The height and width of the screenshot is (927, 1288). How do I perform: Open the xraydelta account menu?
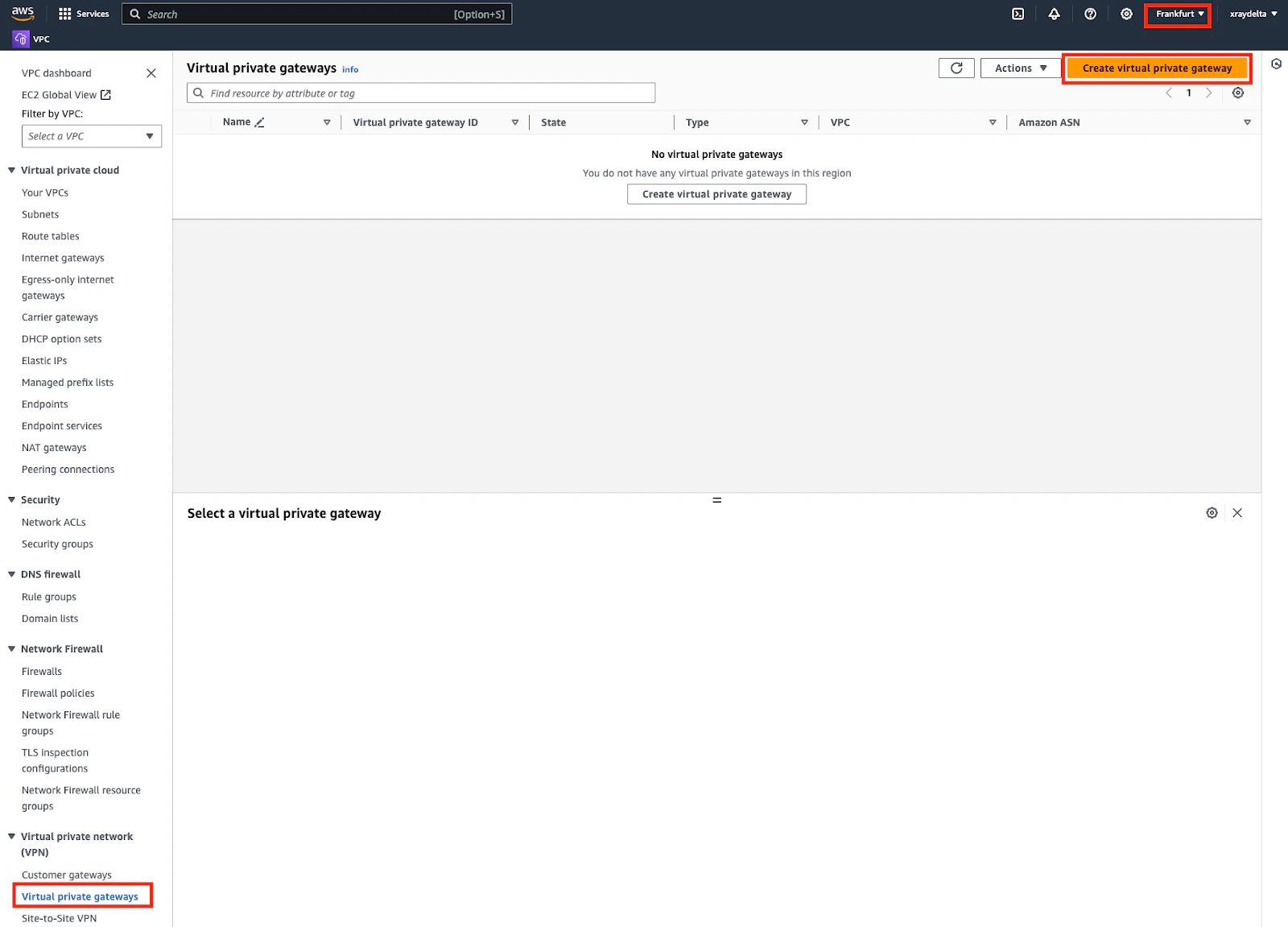coord(1251,14)
